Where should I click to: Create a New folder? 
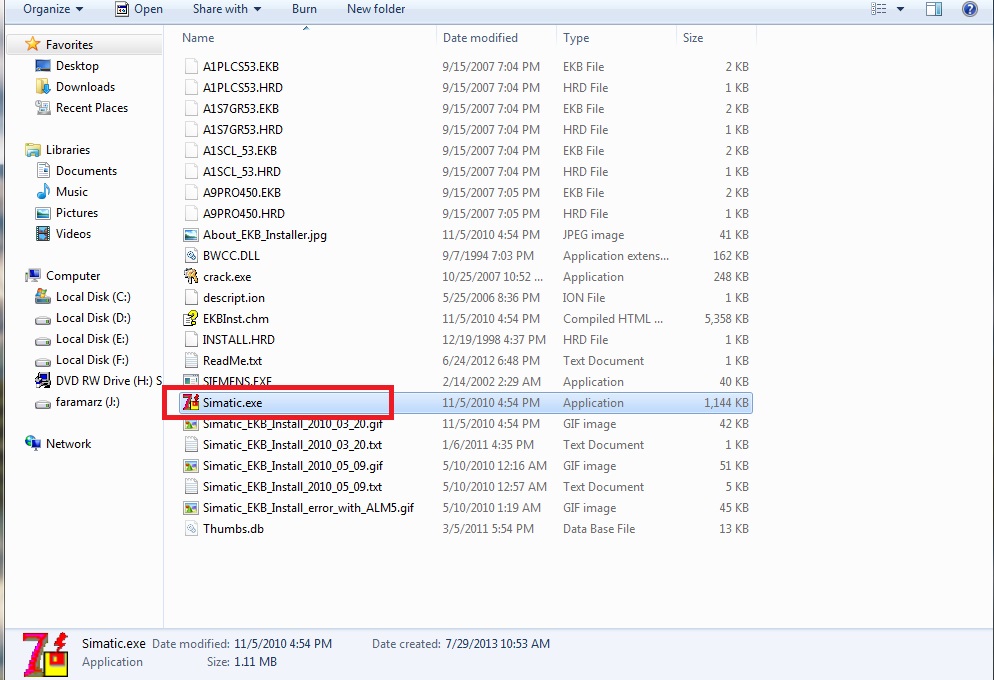pyautogui.click(x=376, y=9)
